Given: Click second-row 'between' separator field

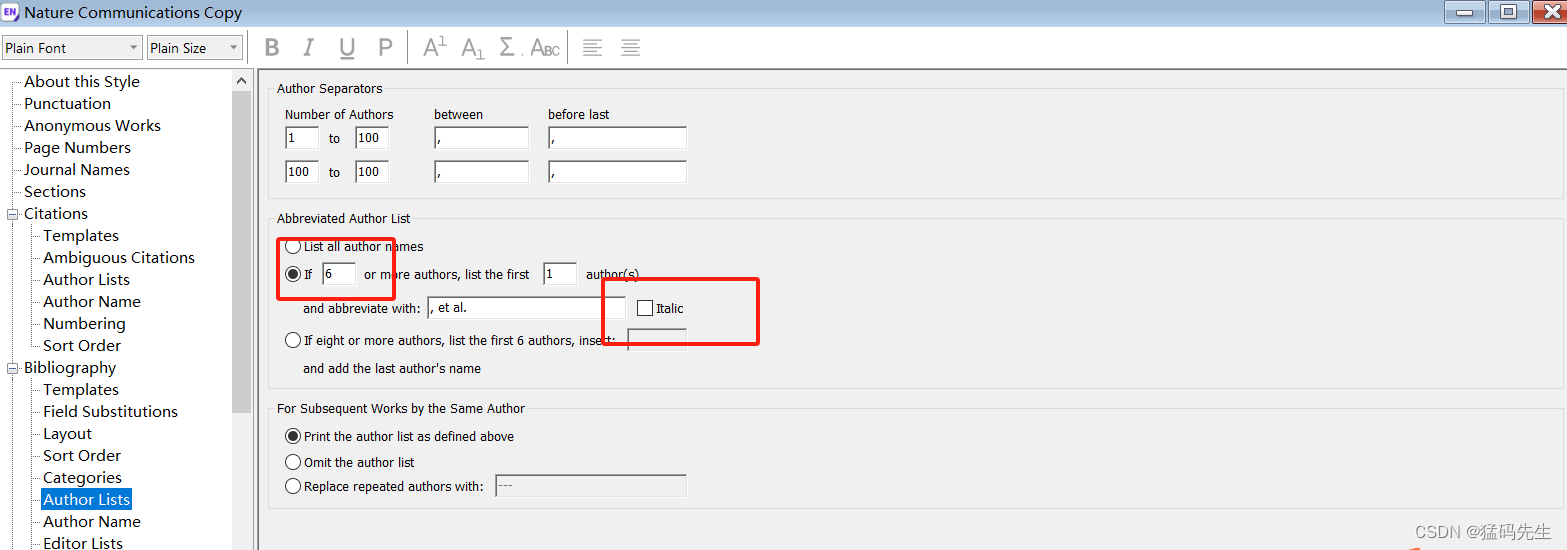Looking at the screenshot, I should pos(481,172).
